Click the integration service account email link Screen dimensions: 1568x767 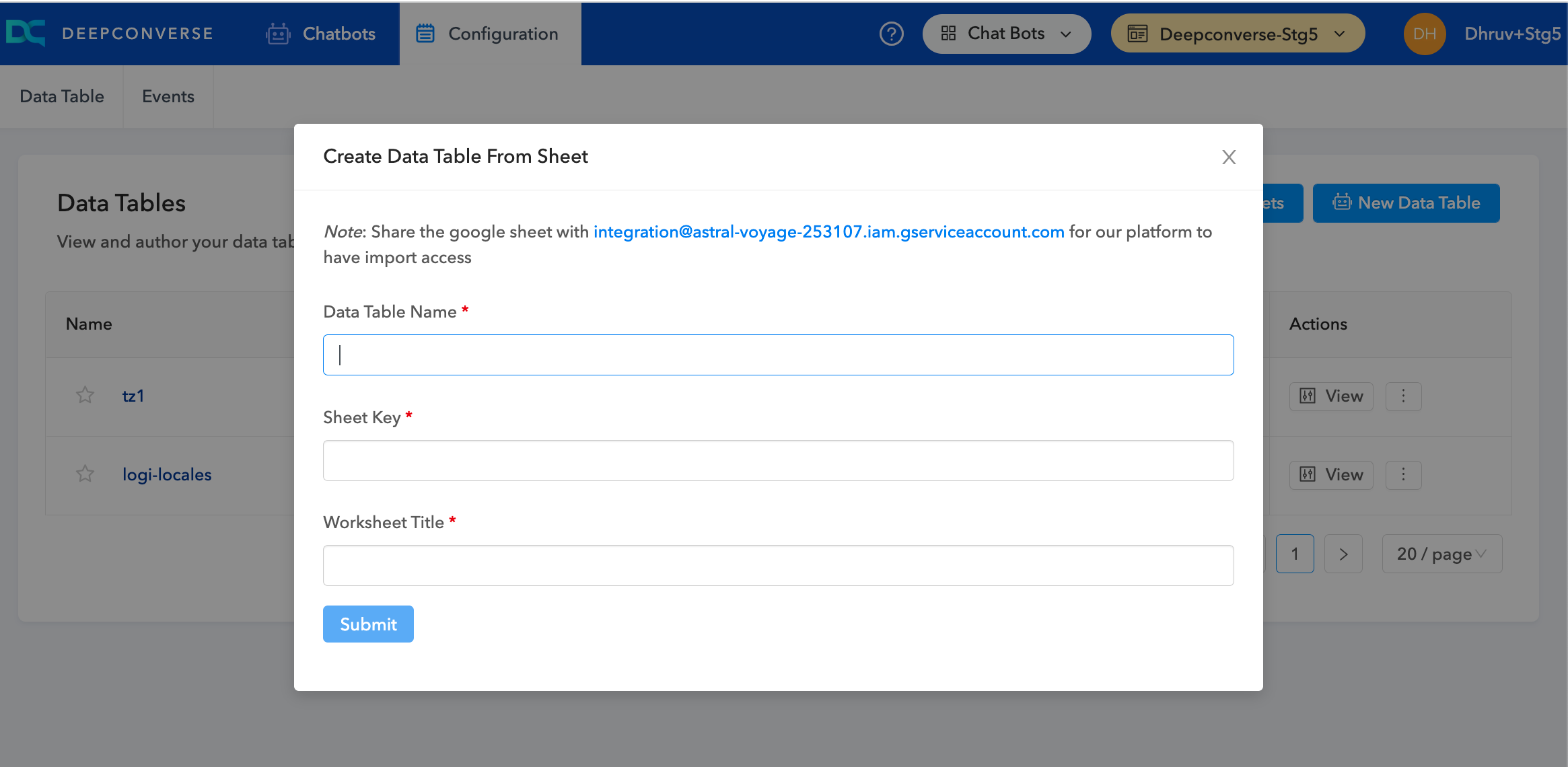click(x=828, y=232)
